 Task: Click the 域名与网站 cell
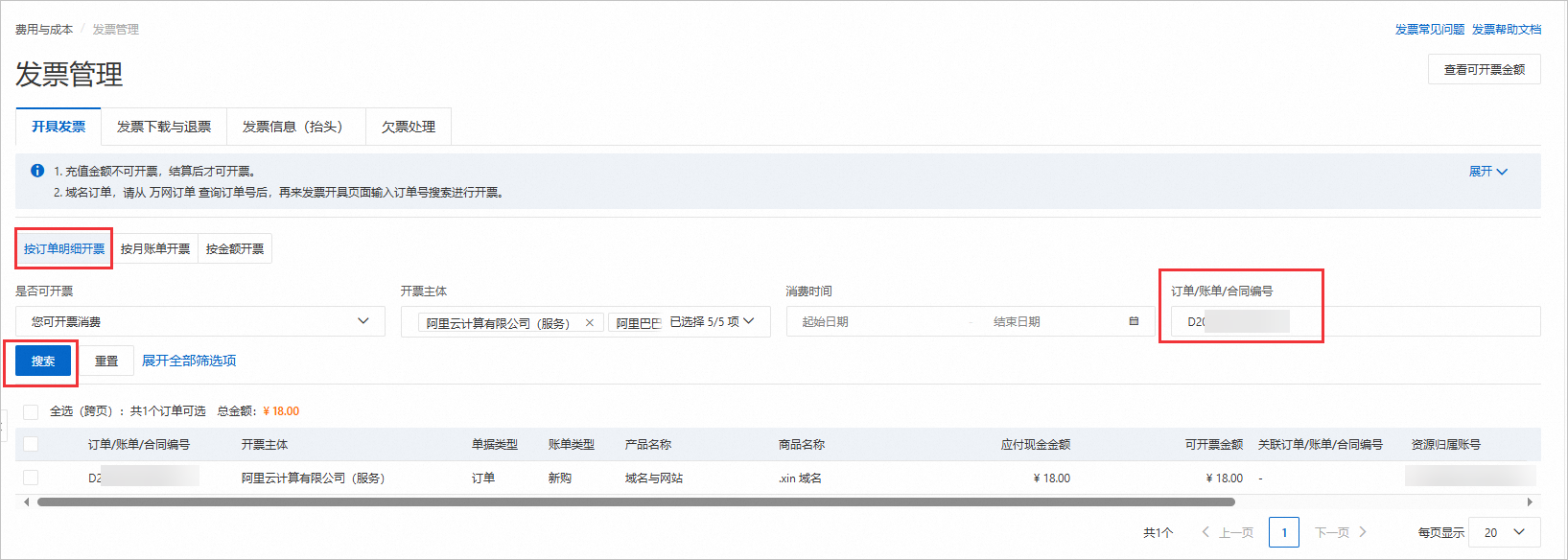click(654, 478)
